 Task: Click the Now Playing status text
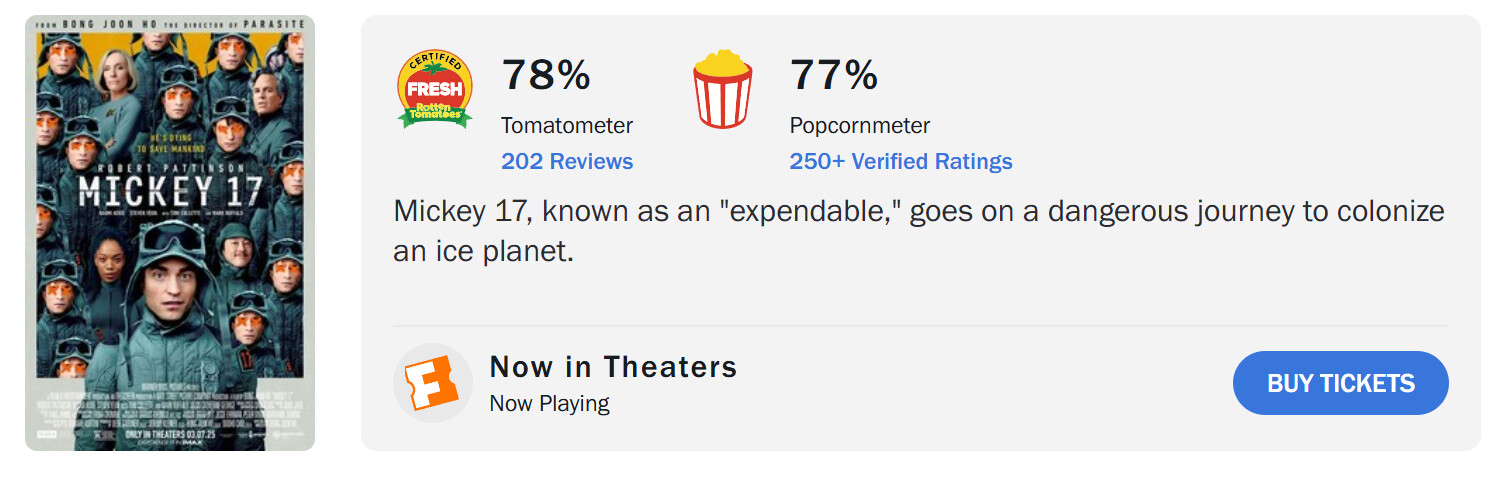point(549,404)
